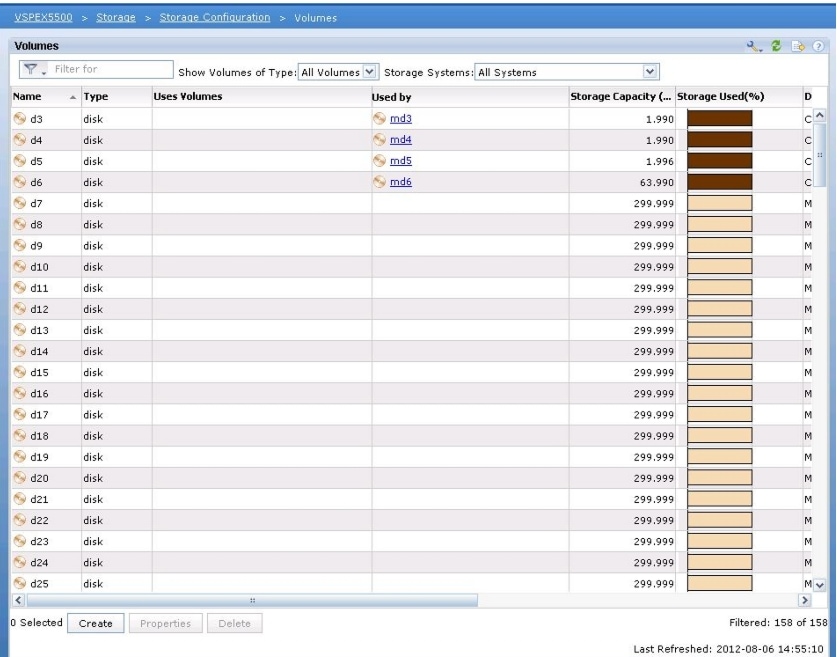Viewport: 837px width, 657px height.
Task: Click the vertical scrollbar down arrow
Action: click(x=820, y=585)
